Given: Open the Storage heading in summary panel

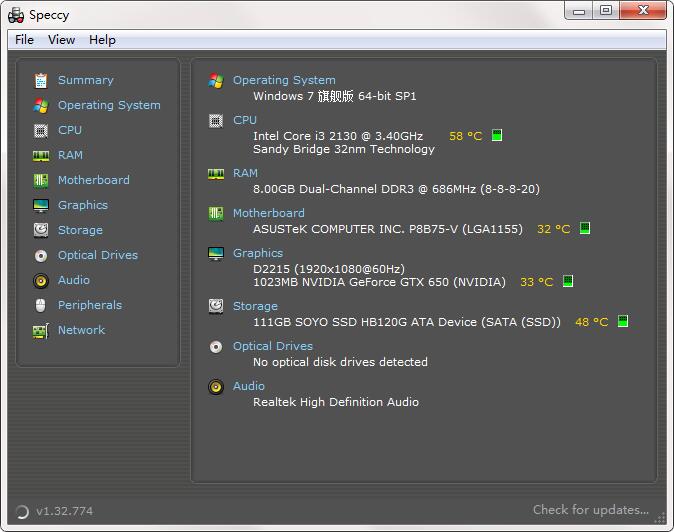Looking at the screenshot, I should 255,306.
